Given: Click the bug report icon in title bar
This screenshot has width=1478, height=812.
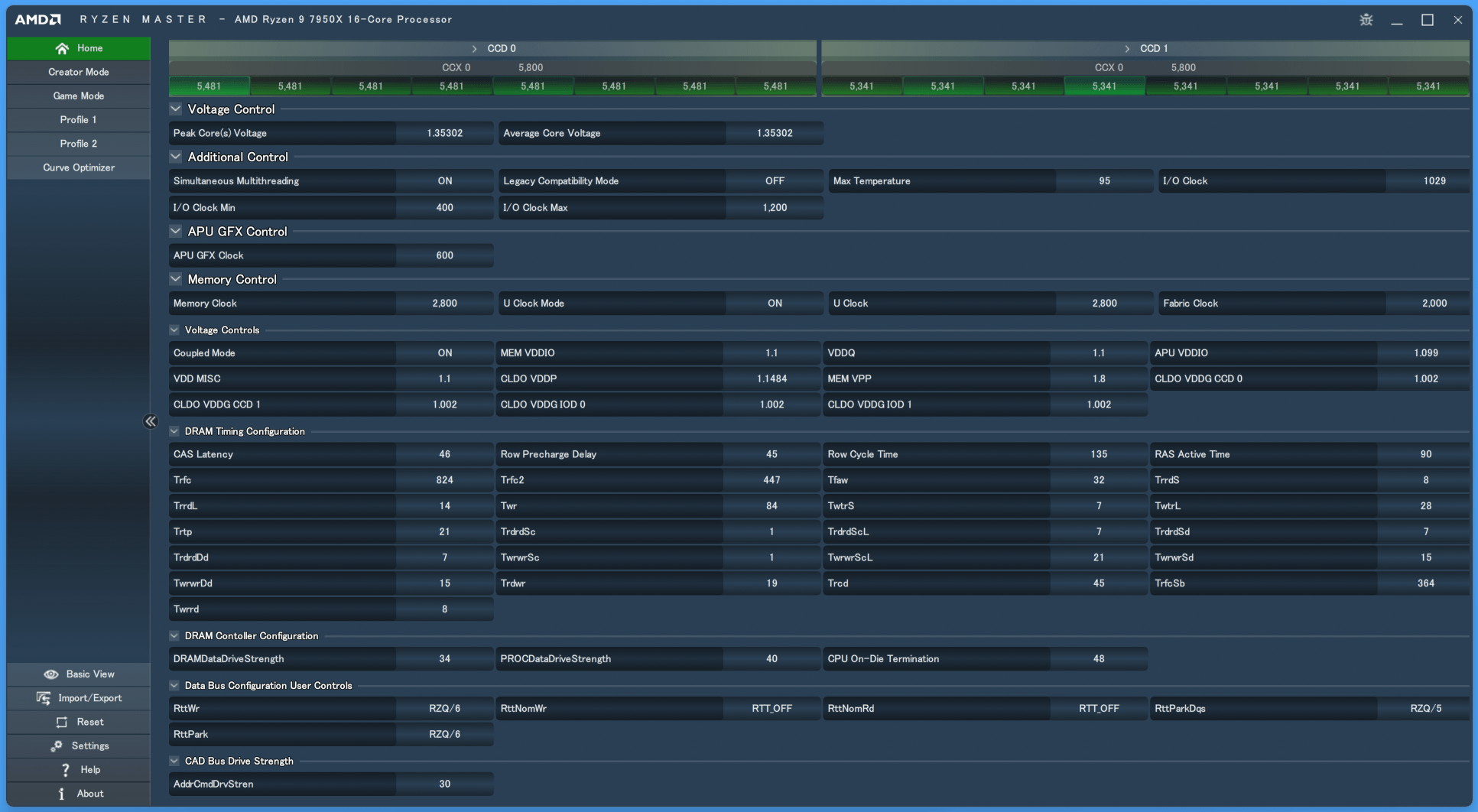Looking at the screenshot, I should pyautogui.click(x=1366, y=20).
